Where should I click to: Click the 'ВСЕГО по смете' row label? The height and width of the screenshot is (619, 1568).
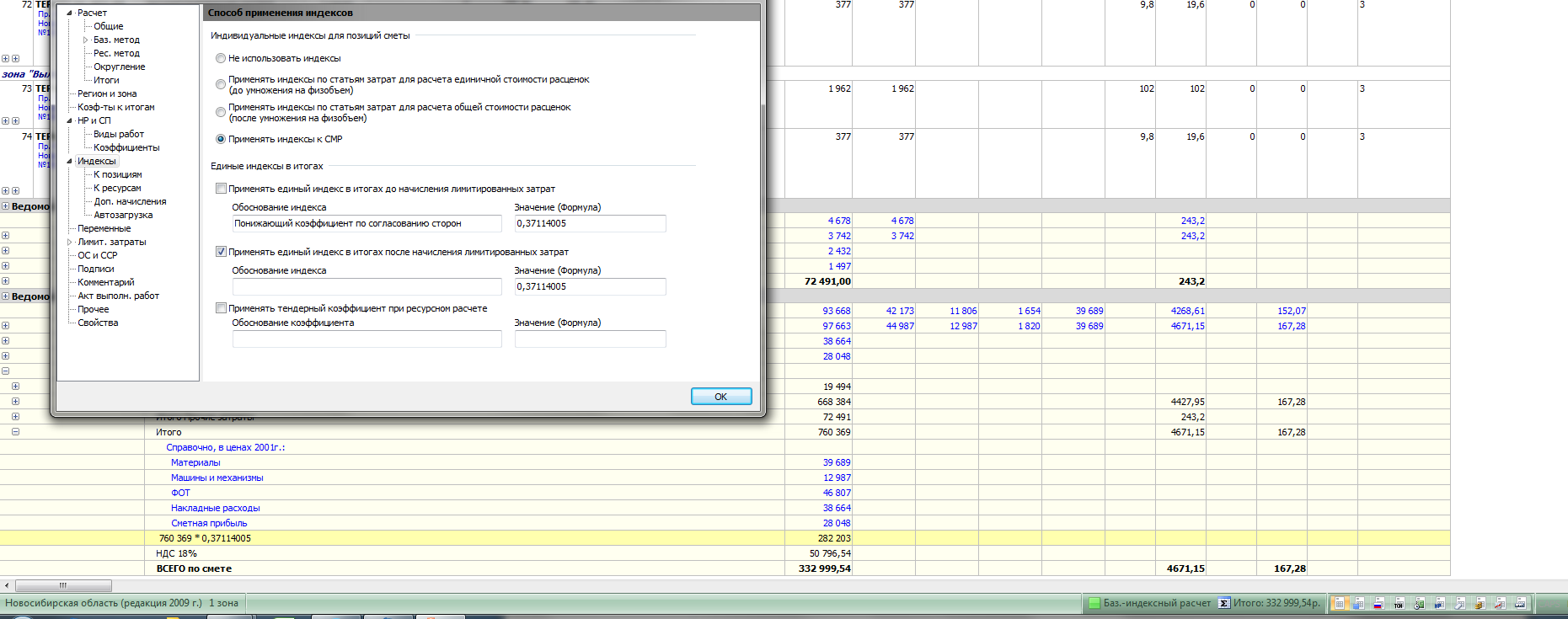[x=194, y=569]
